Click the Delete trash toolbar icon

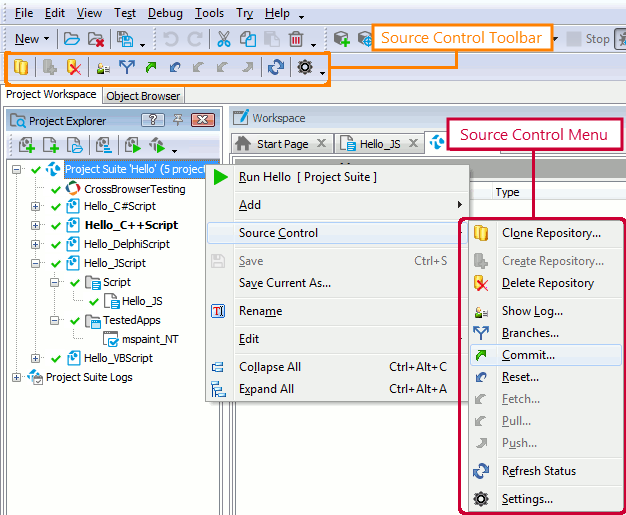click(x=296, y=39)
